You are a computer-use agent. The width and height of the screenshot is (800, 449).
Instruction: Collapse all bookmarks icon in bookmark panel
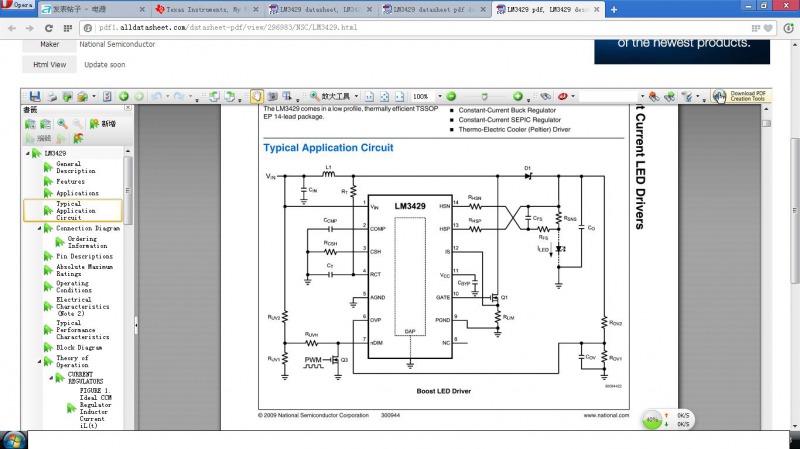[x=45, y=124]
